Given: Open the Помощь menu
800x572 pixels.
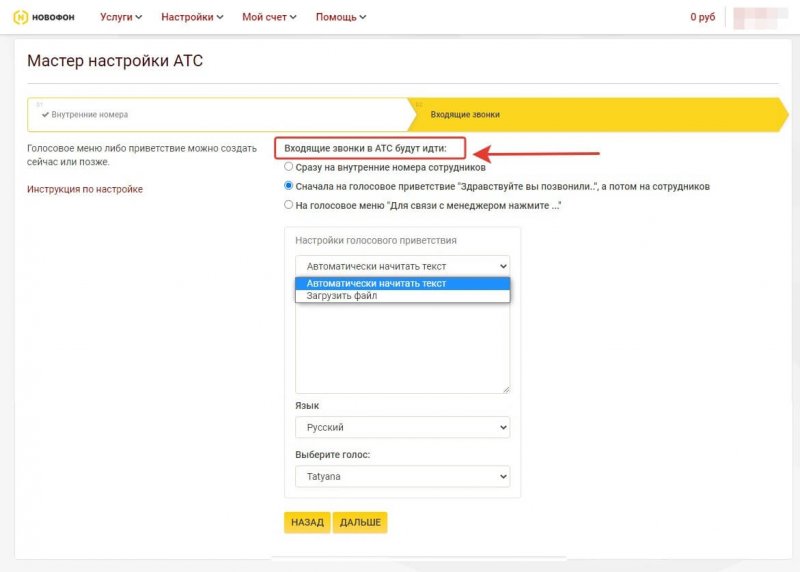Looking at the screenshot, I should pos(340,17).
